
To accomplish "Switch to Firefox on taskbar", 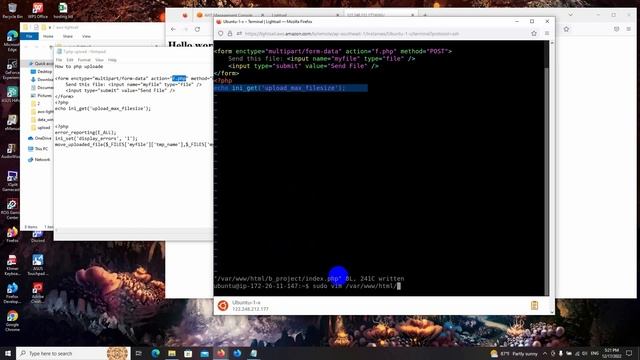I will tap(221, 353).
